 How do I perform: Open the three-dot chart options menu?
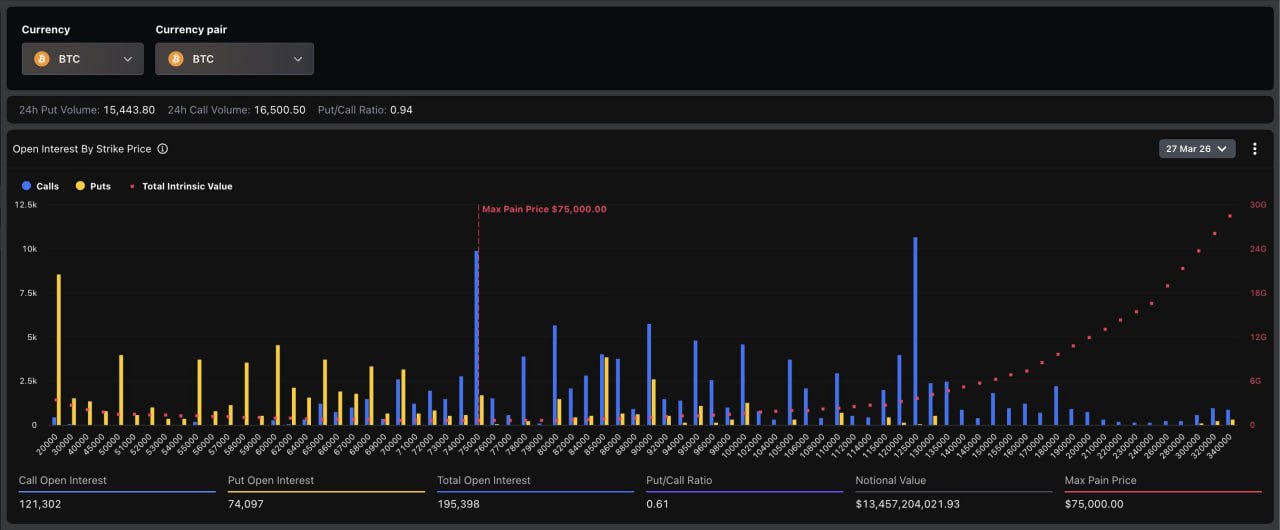[1255, 149]
